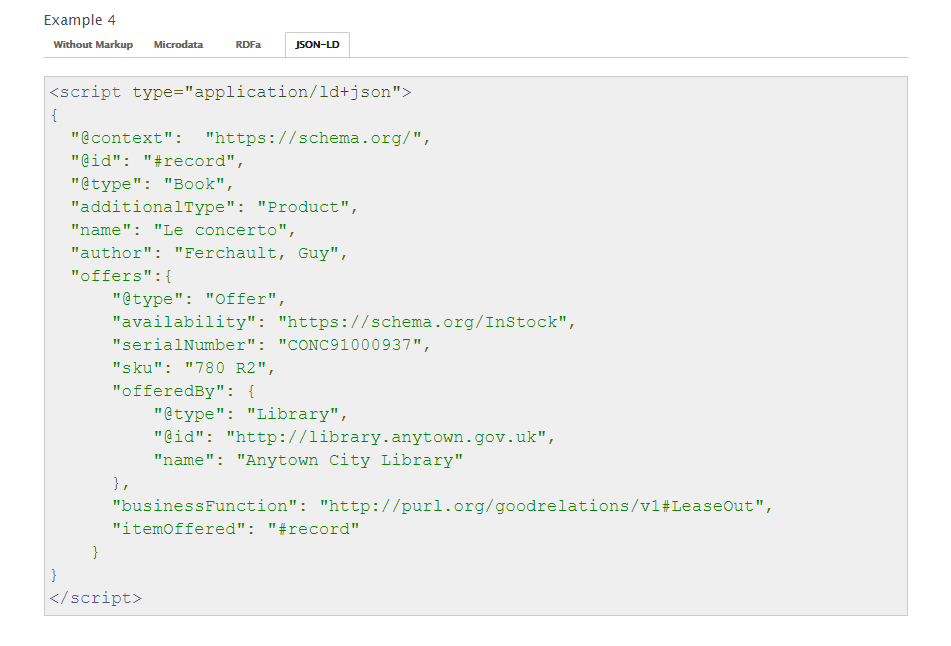Click the availability InStock URL
This screenshot has height=646, width=951.
coord(422,323)
